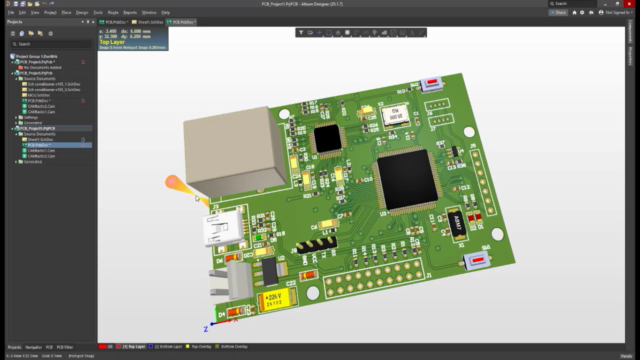Click the second folder icon in the Projects panel toolbar
Screen dimensions: 640x360
coord(40,33)
